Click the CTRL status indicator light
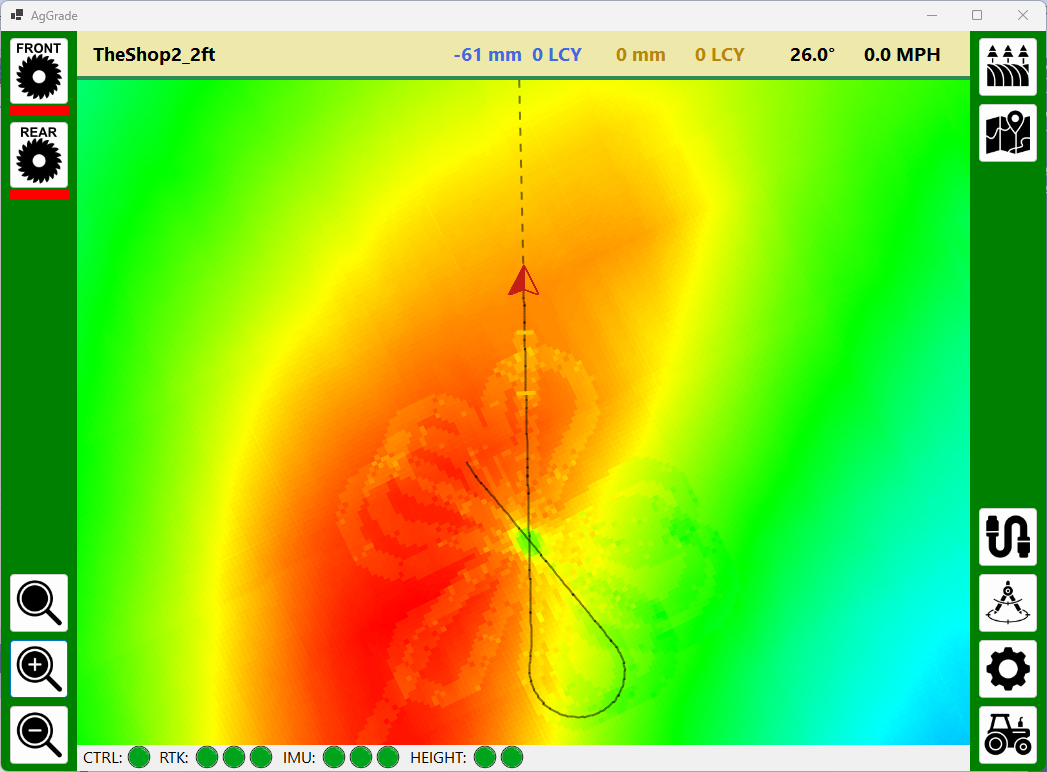This screenshot has height=772, width=1047. [139, 758]
